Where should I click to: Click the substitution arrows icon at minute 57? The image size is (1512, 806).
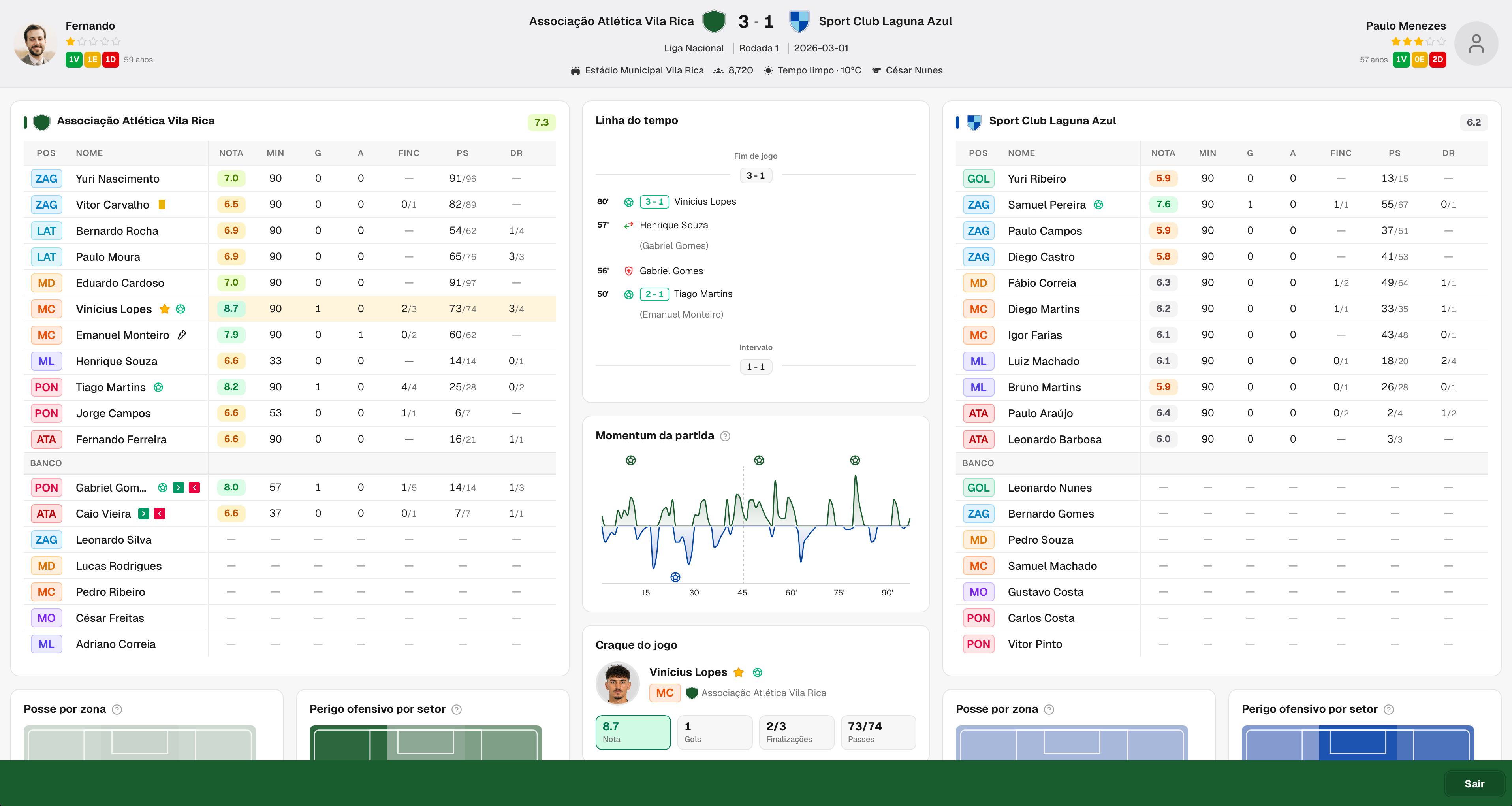(x=628, y=226)
